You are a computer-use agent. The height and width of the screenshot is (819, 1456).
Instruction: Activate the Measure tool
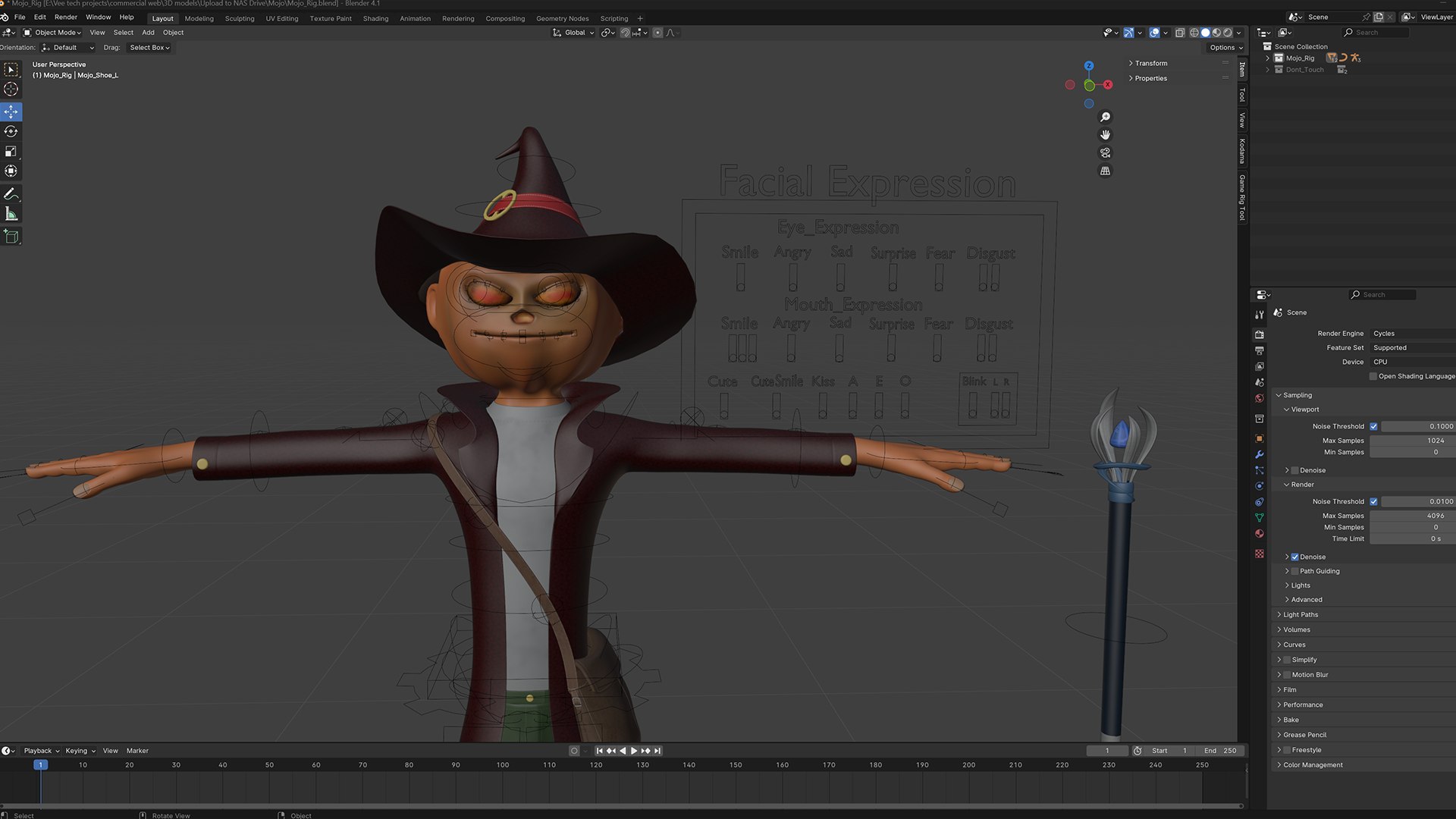(11, 215)
